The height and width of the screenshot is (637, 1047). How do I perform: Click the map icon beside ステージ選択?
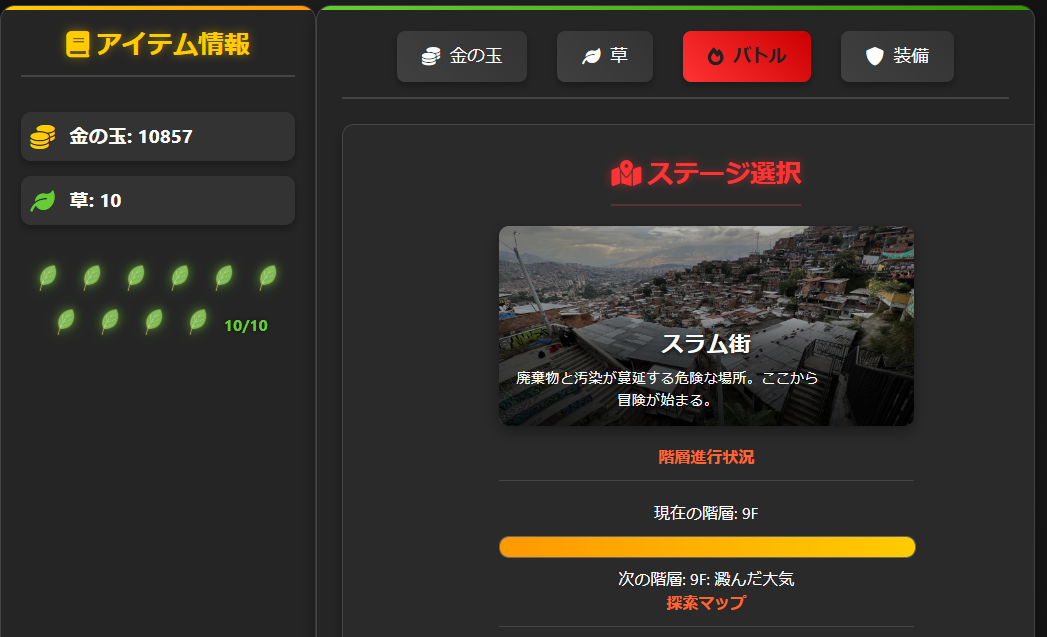click(626, 174)
